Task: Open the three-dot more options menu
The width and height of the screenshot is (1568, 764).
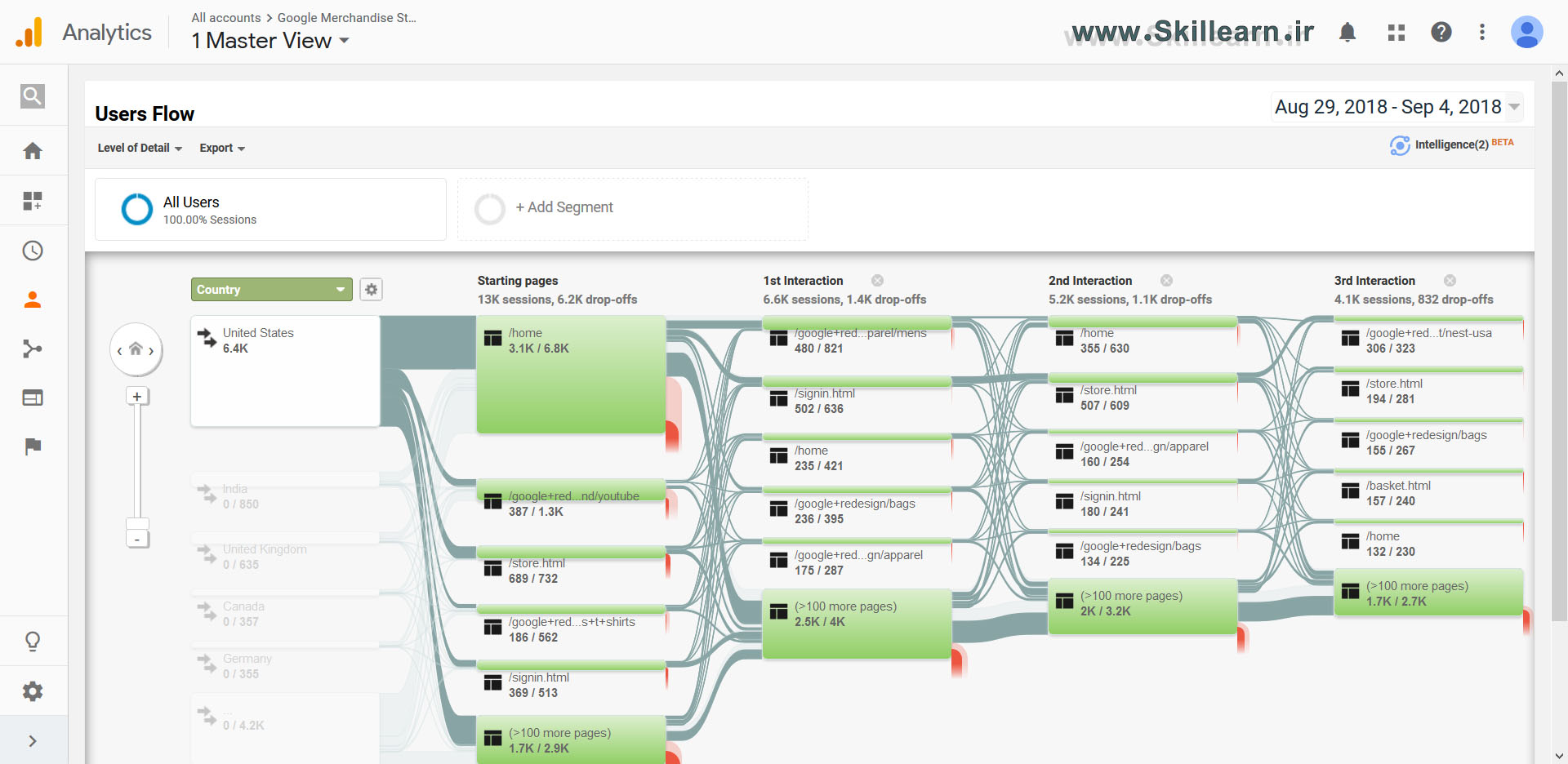Action: coord(1482,32)
